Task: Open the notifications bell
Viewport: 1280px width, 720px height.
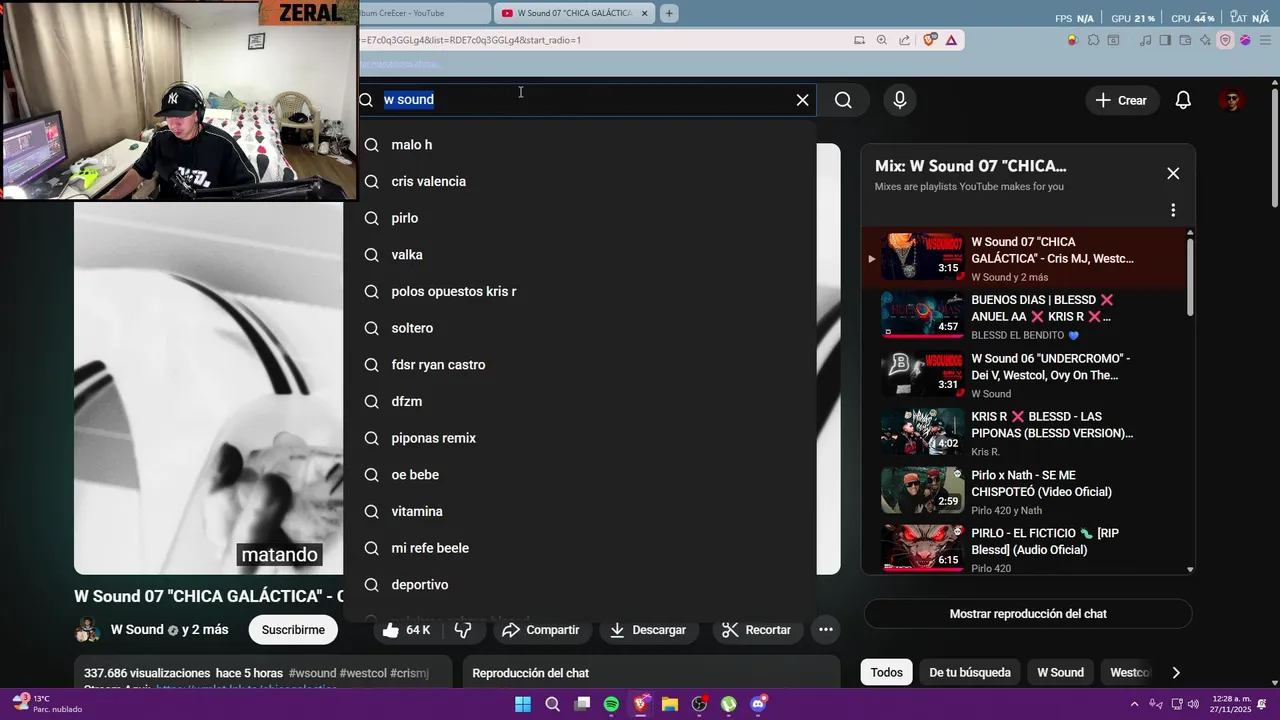Action: tap(1183, 100)
